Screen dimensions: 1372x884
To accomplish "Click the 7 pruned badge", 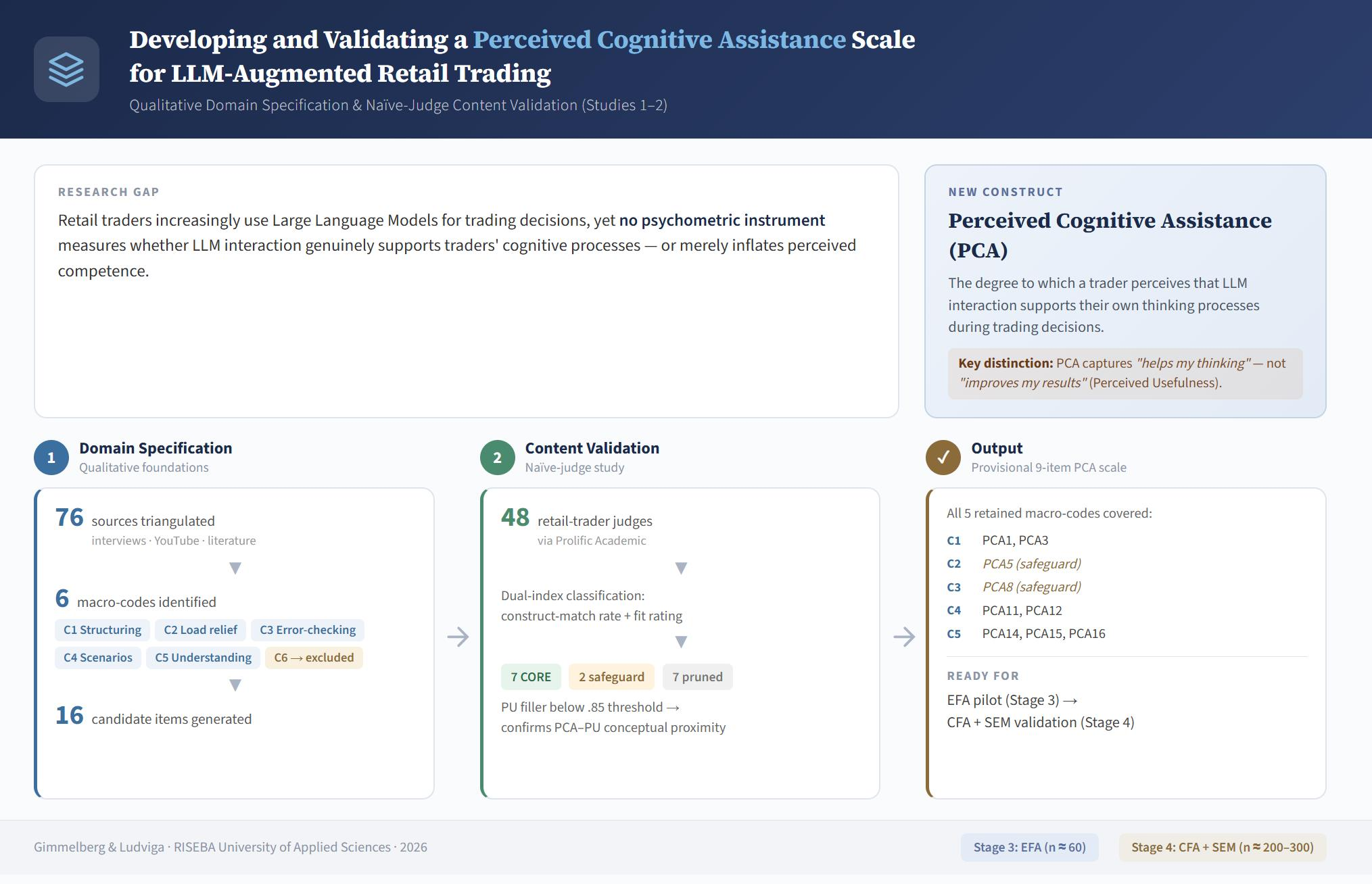I will coord(697,677).
